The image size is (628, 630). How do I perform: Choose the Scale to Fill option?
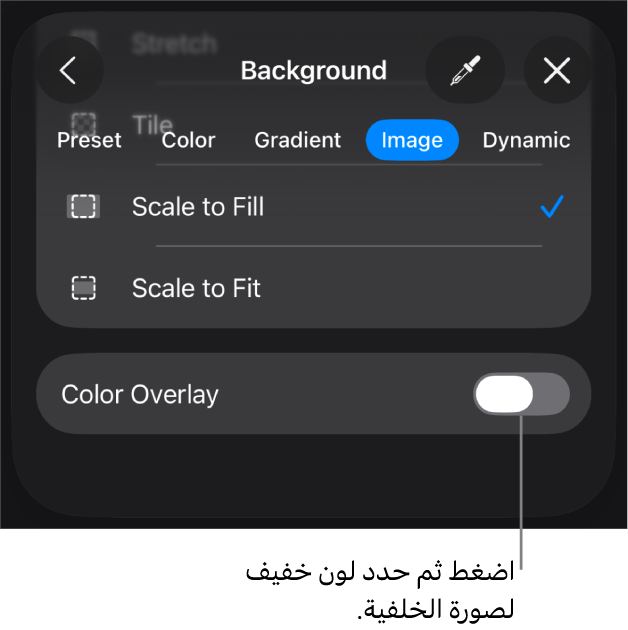(198, 207)
